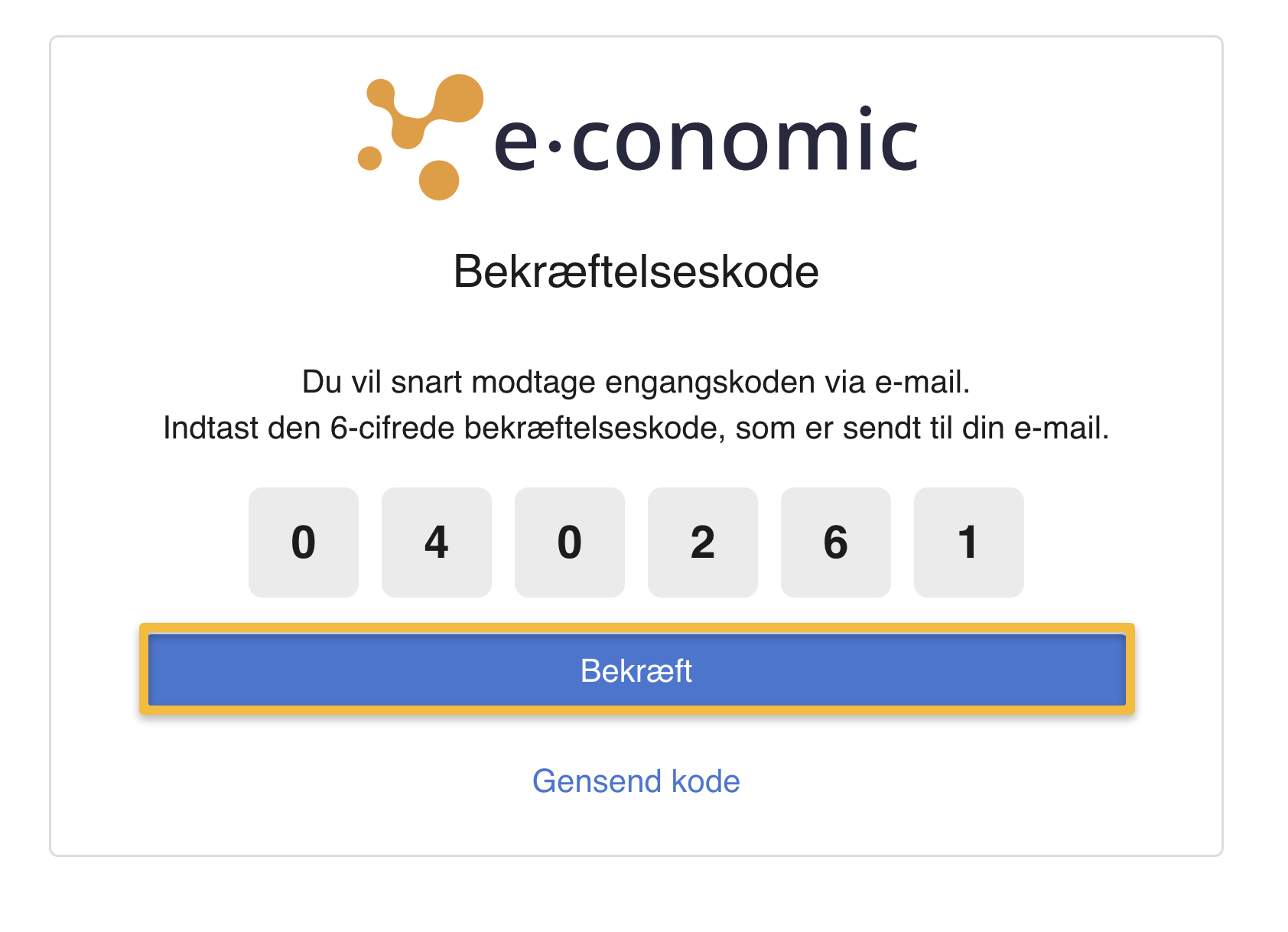Focus the first code field showing 0

point(304,543)
